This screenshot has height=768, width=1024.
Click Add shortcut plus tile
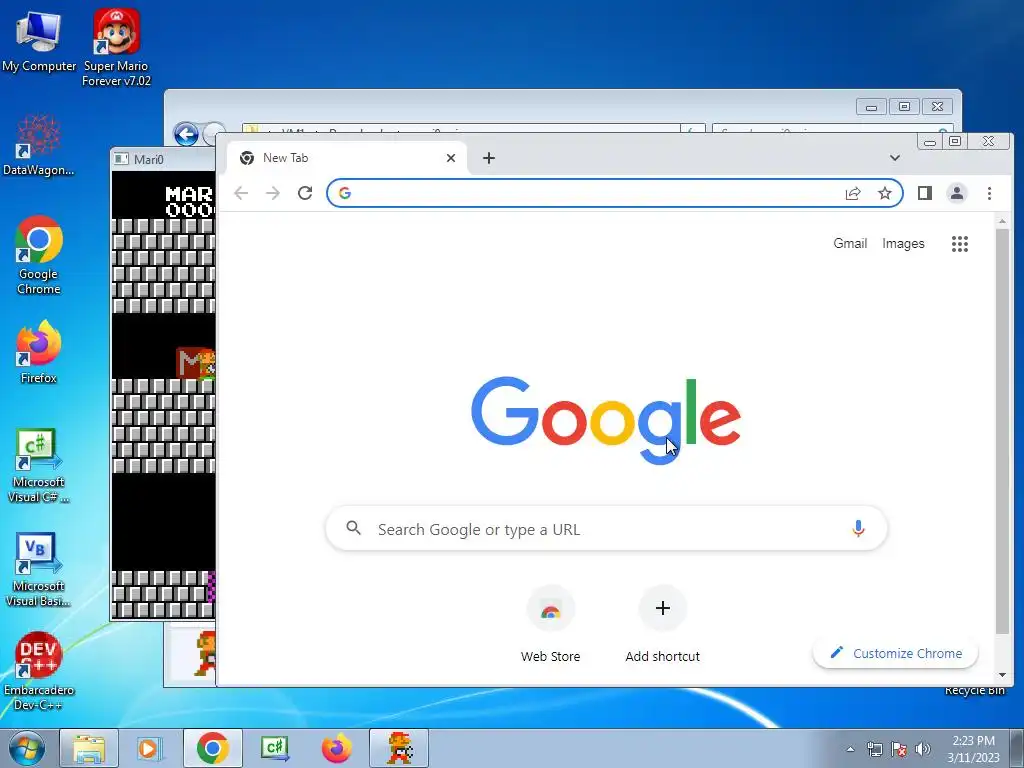pyautogui.click(x=663, y=625)
